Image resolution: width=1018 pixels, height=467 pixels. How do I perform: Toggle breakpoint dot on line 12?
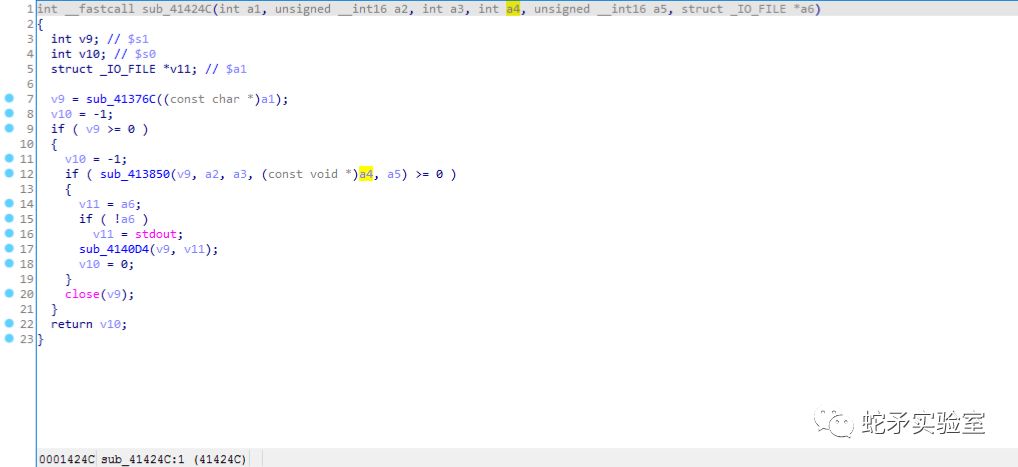pyautogui.click(x=9, y=173)
